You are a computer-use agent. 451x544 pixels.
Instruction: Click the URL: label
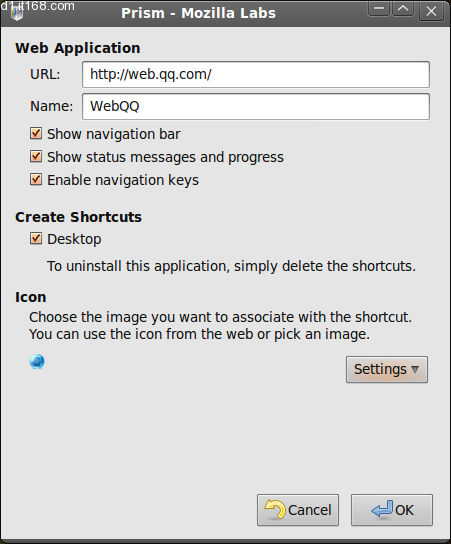(45, 74)
